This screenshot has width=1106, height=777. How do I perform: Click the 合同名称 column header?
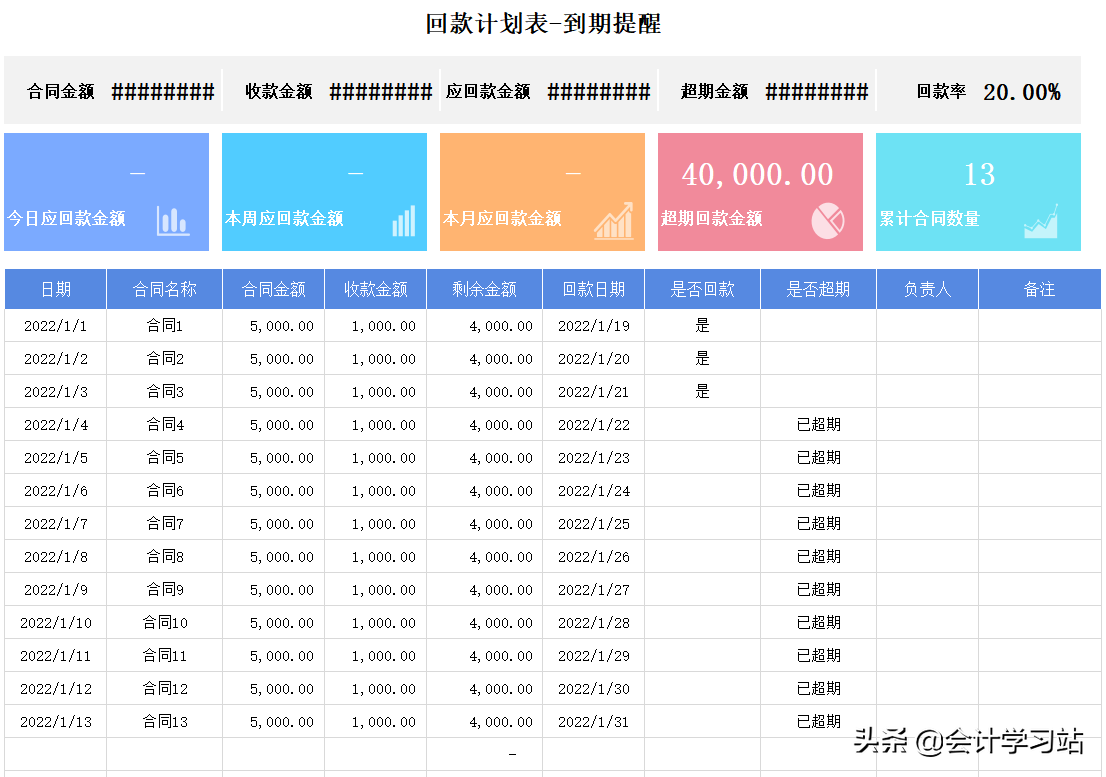point(164,289)
